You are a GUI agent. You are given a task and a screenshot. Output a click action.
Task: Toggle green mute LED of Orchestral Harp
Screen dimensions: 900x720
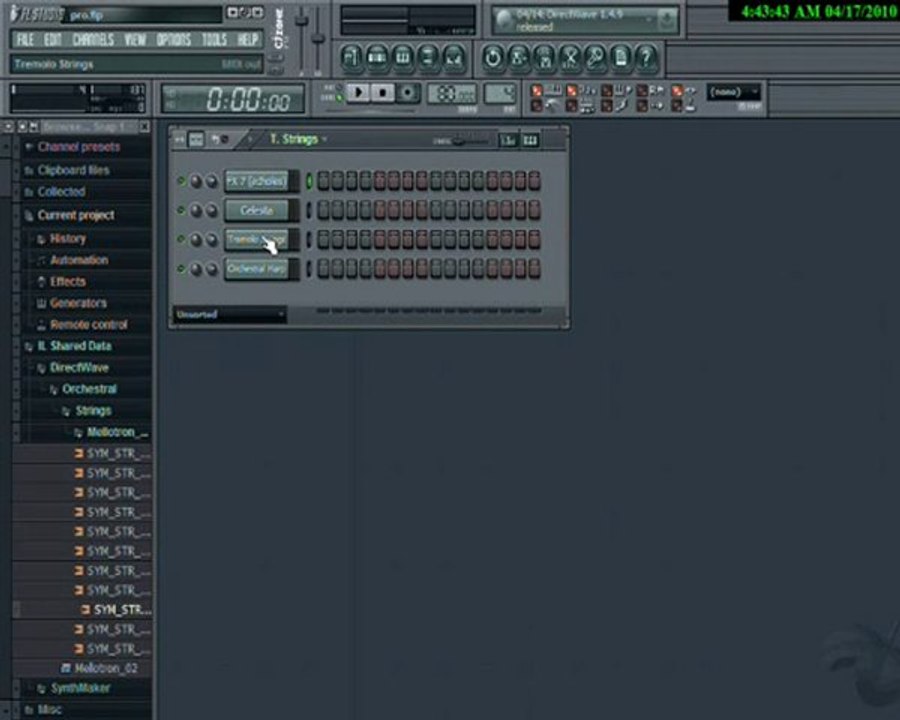[x=181, y=269]
